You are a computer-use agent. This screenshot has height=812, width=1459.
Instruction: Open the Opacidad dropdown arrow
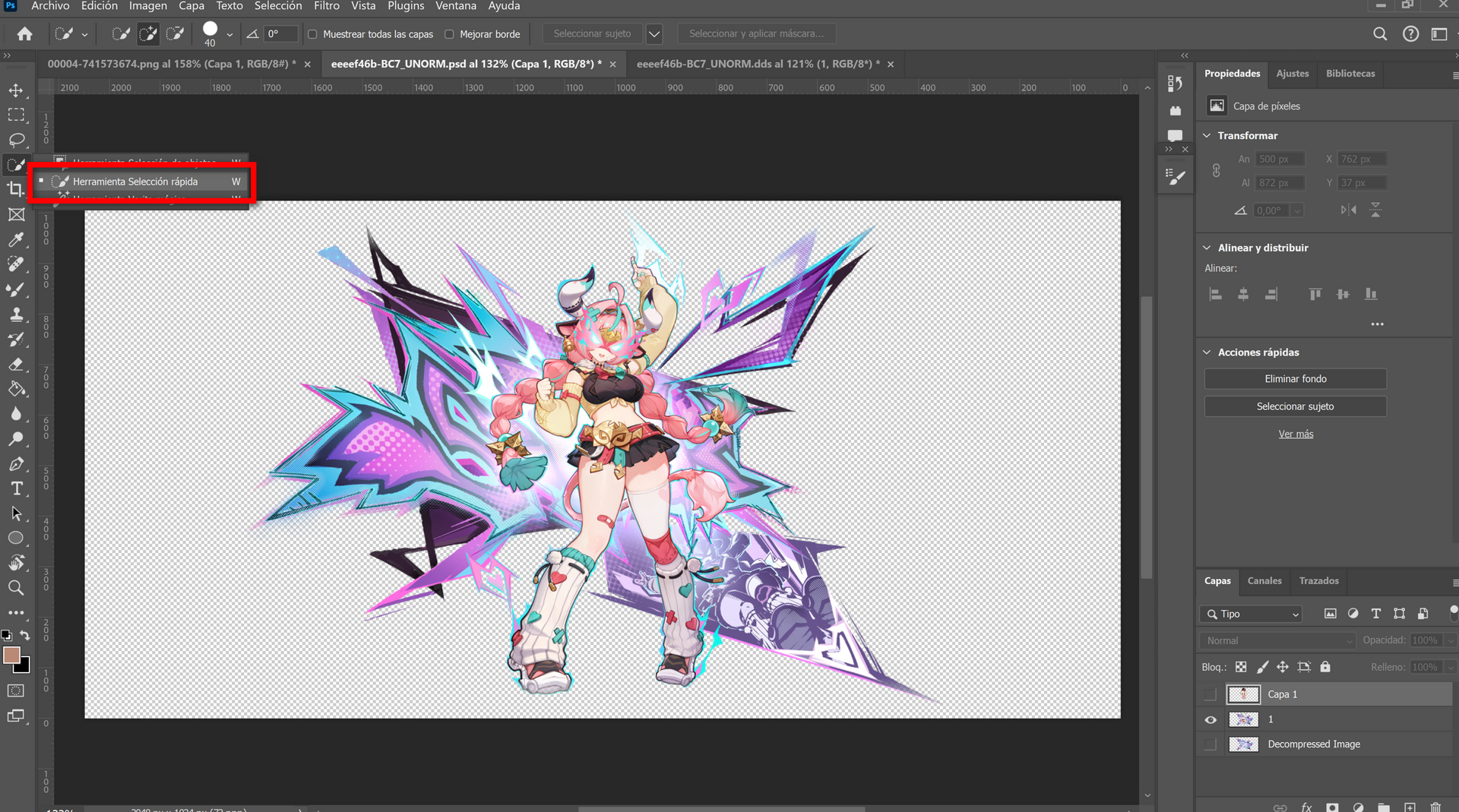point(1450,640)
